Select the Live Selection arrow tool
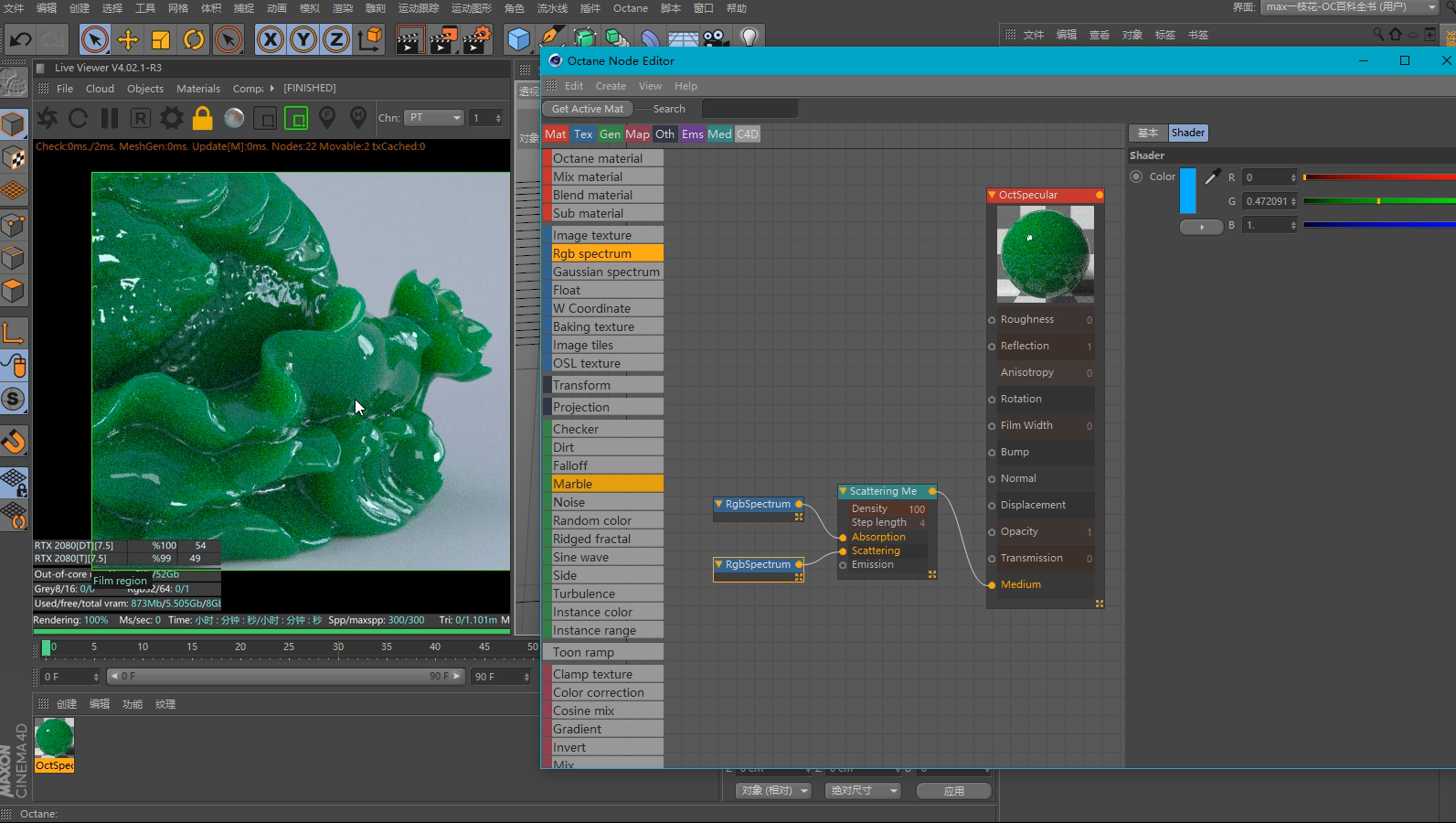 click(x=95, y=39)
